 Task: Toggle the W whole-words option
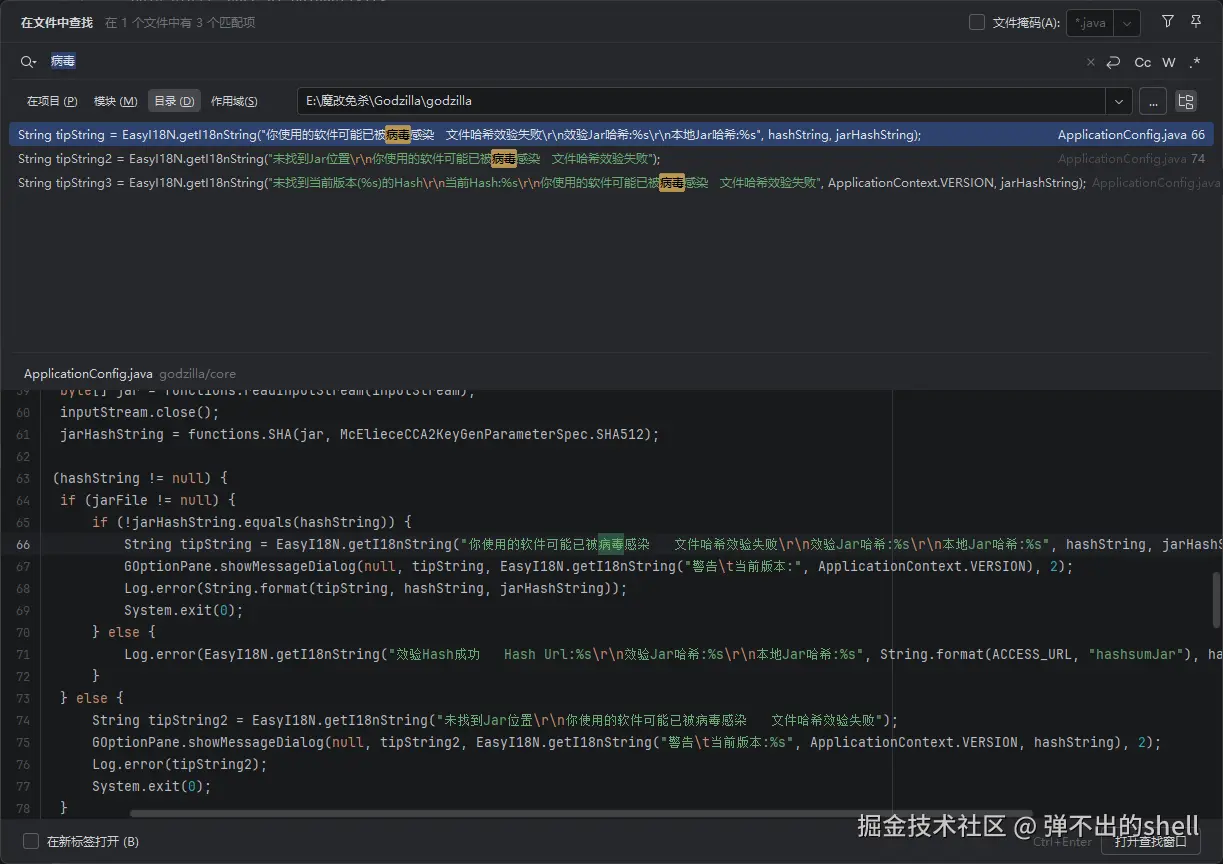pos(1168,62)
